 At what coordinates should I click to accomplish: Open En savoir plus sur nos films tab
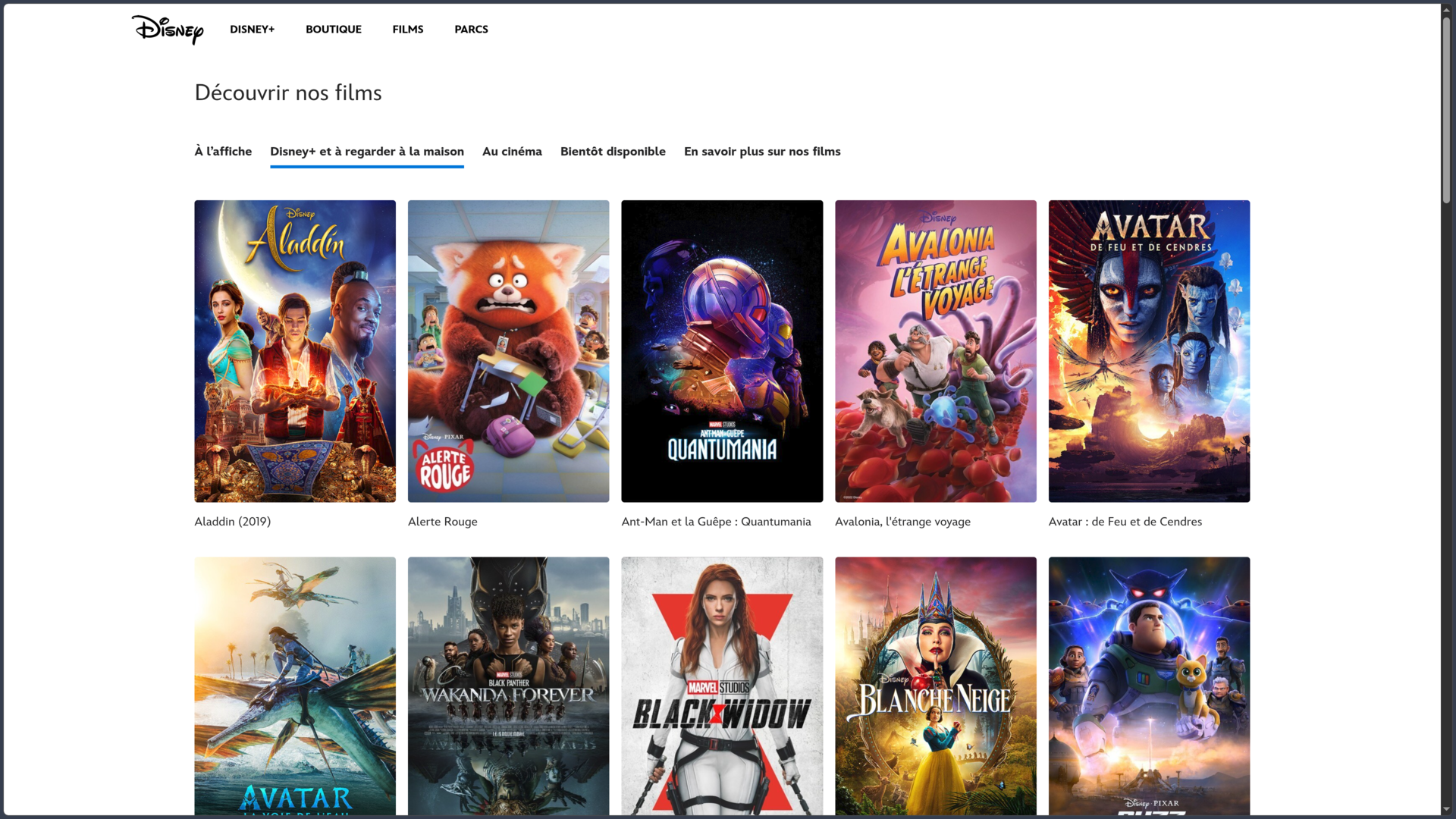point(762,152)
